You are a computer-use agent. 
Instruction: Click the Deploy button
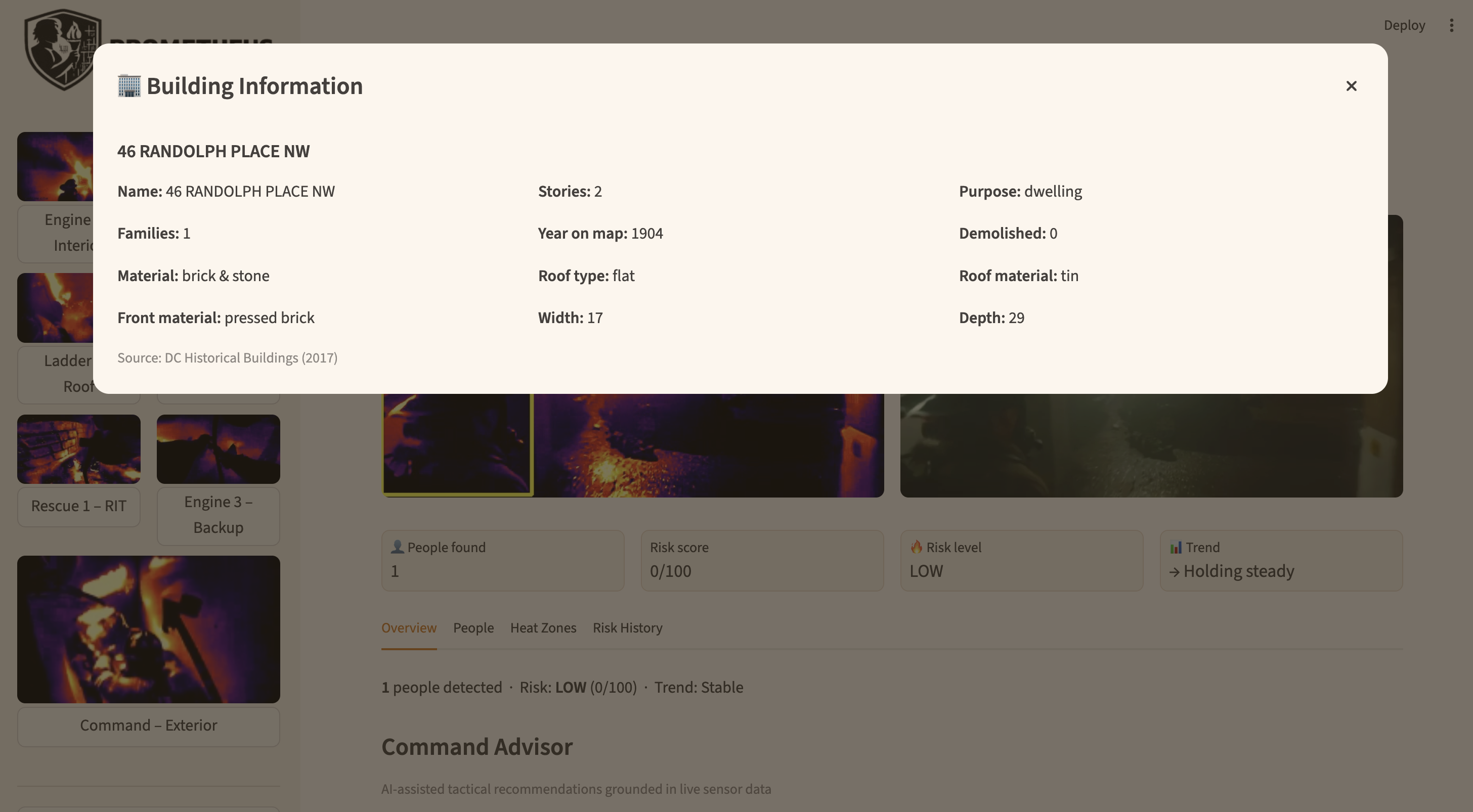(1404, 25)
